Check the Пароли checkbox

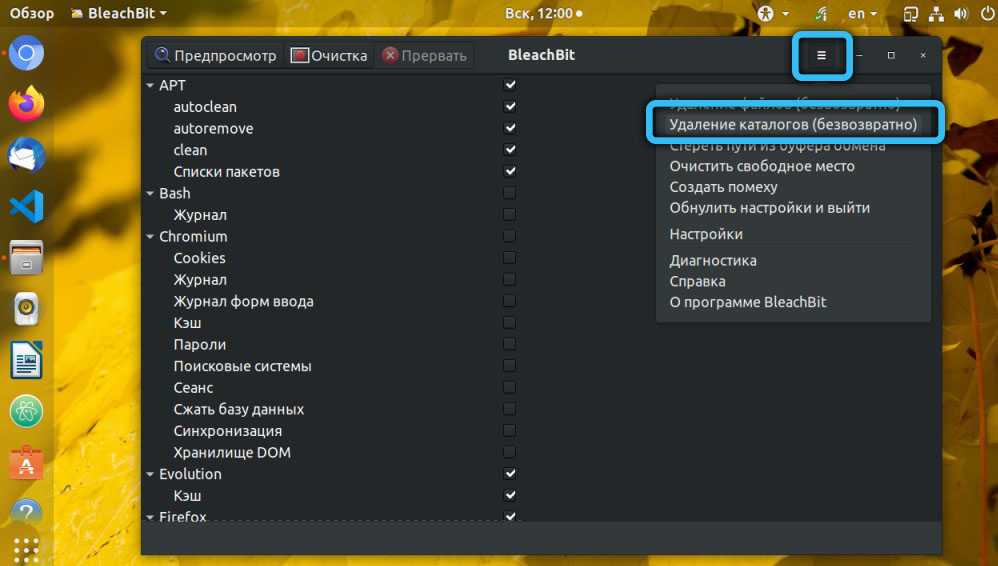coord(510,344)
